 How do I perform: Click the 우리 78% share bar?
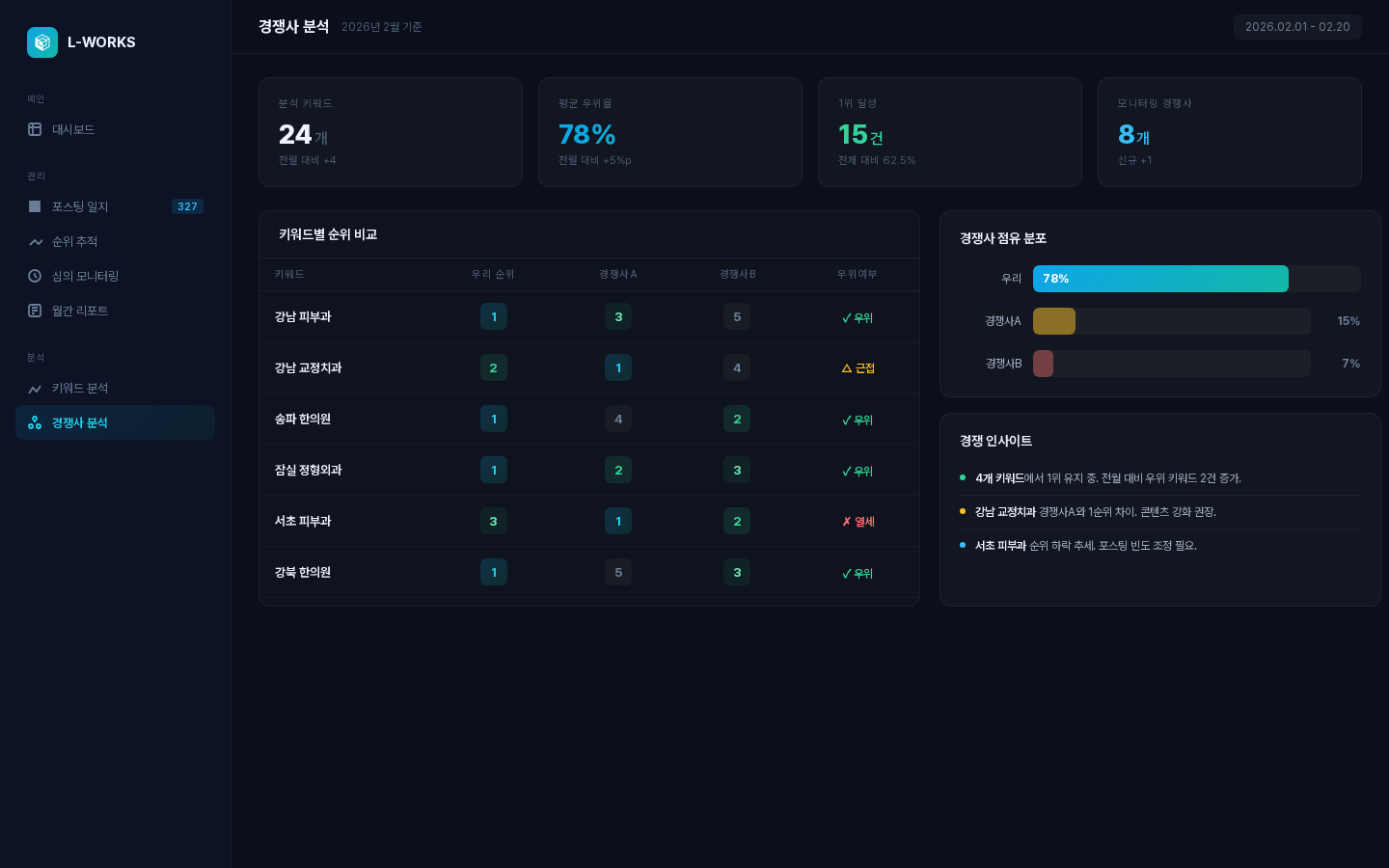pyautogui.click(x=1160, y=279)
